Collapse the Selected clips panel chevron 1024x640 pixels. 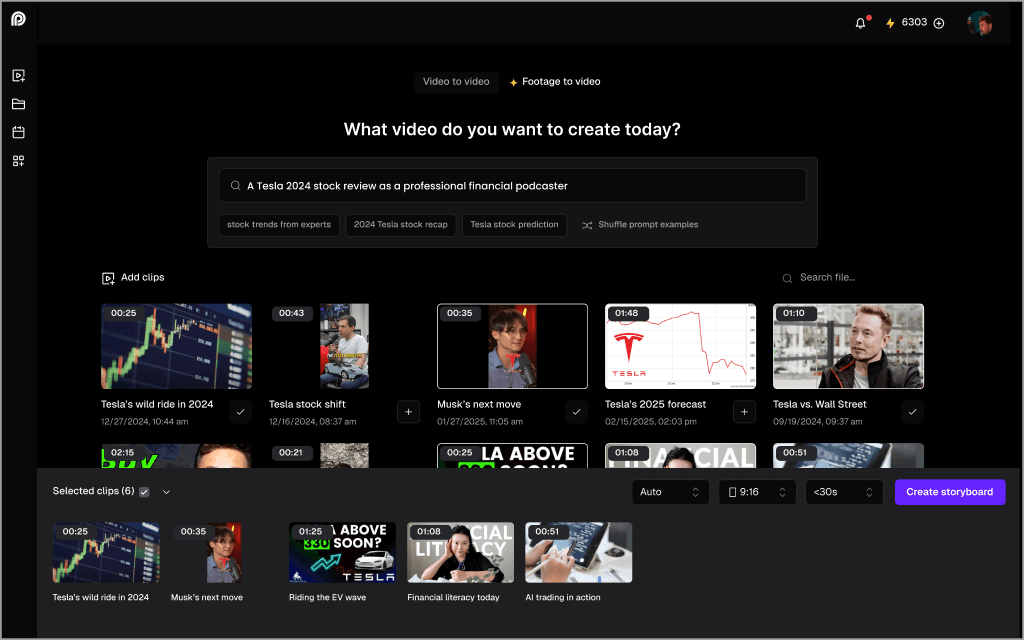click(166, 492)
